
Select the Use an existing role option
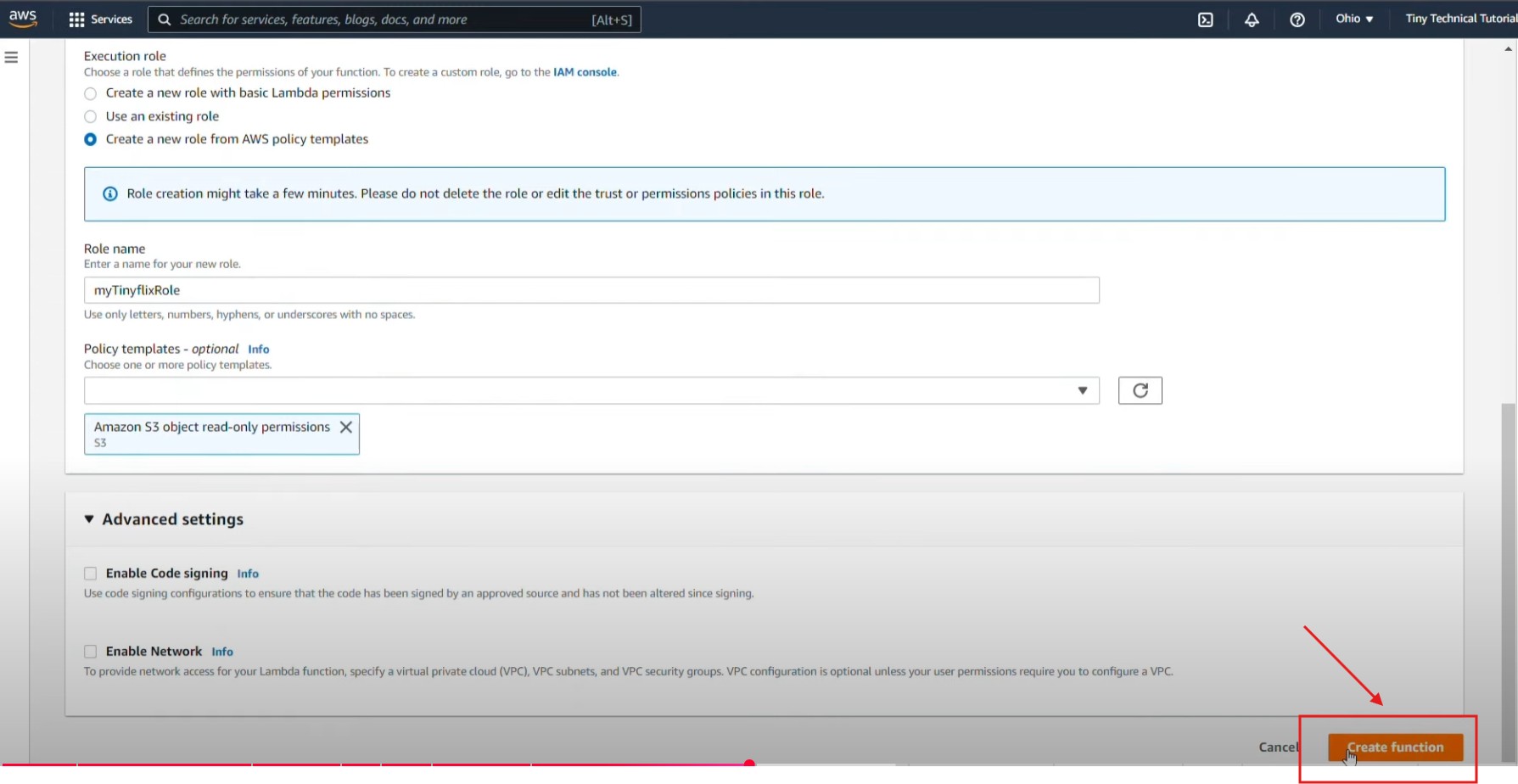point(91,117)
